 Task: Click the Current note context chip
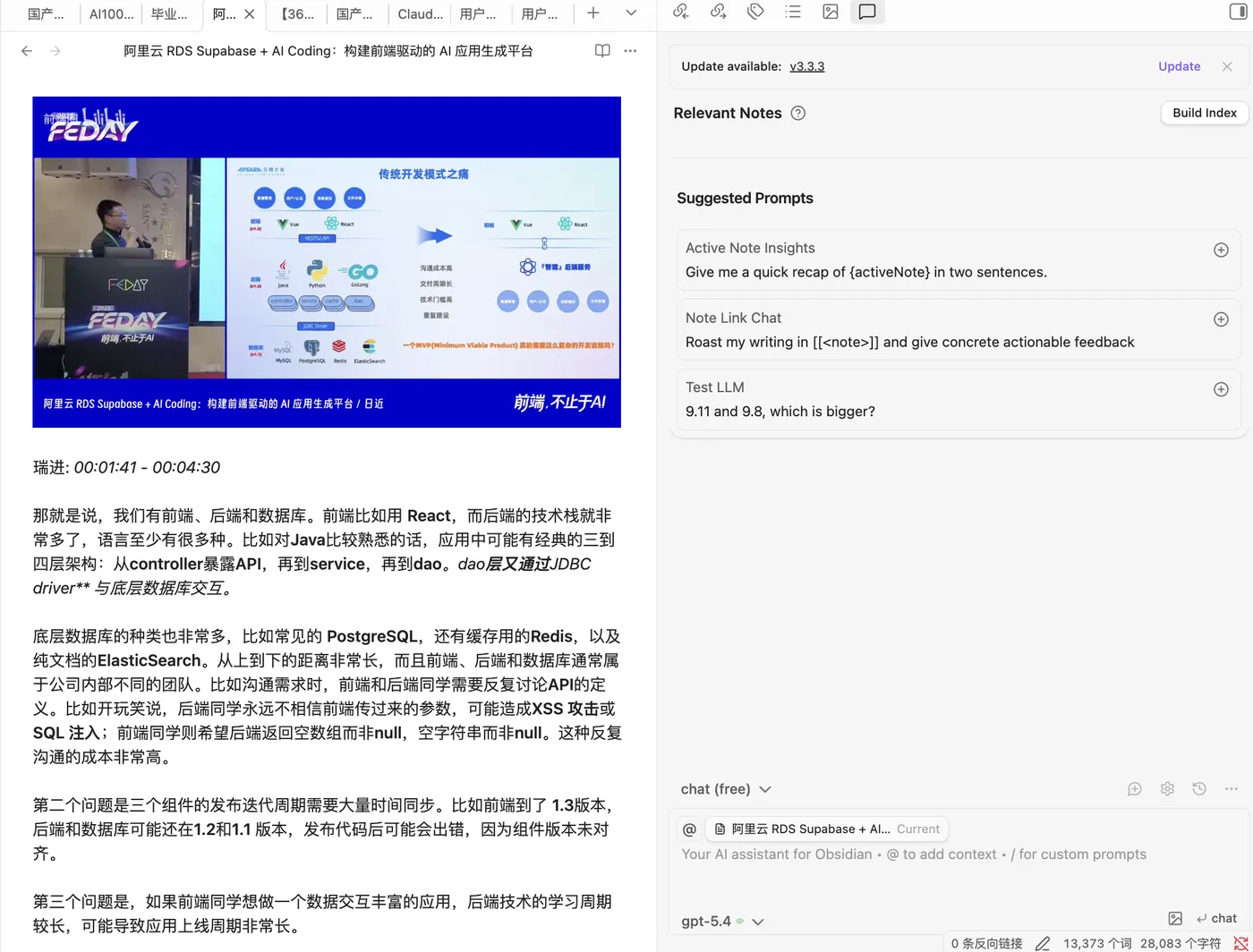826,829
